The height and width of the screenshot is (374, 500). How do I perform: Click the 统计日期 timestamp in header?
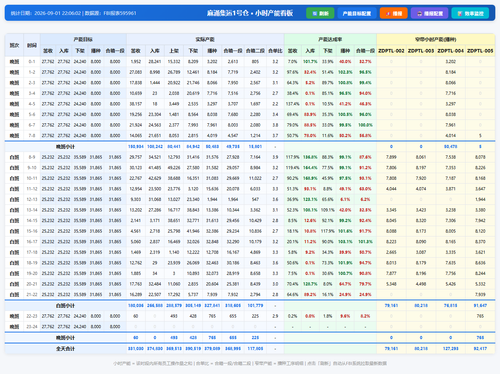tap(46, 13)
